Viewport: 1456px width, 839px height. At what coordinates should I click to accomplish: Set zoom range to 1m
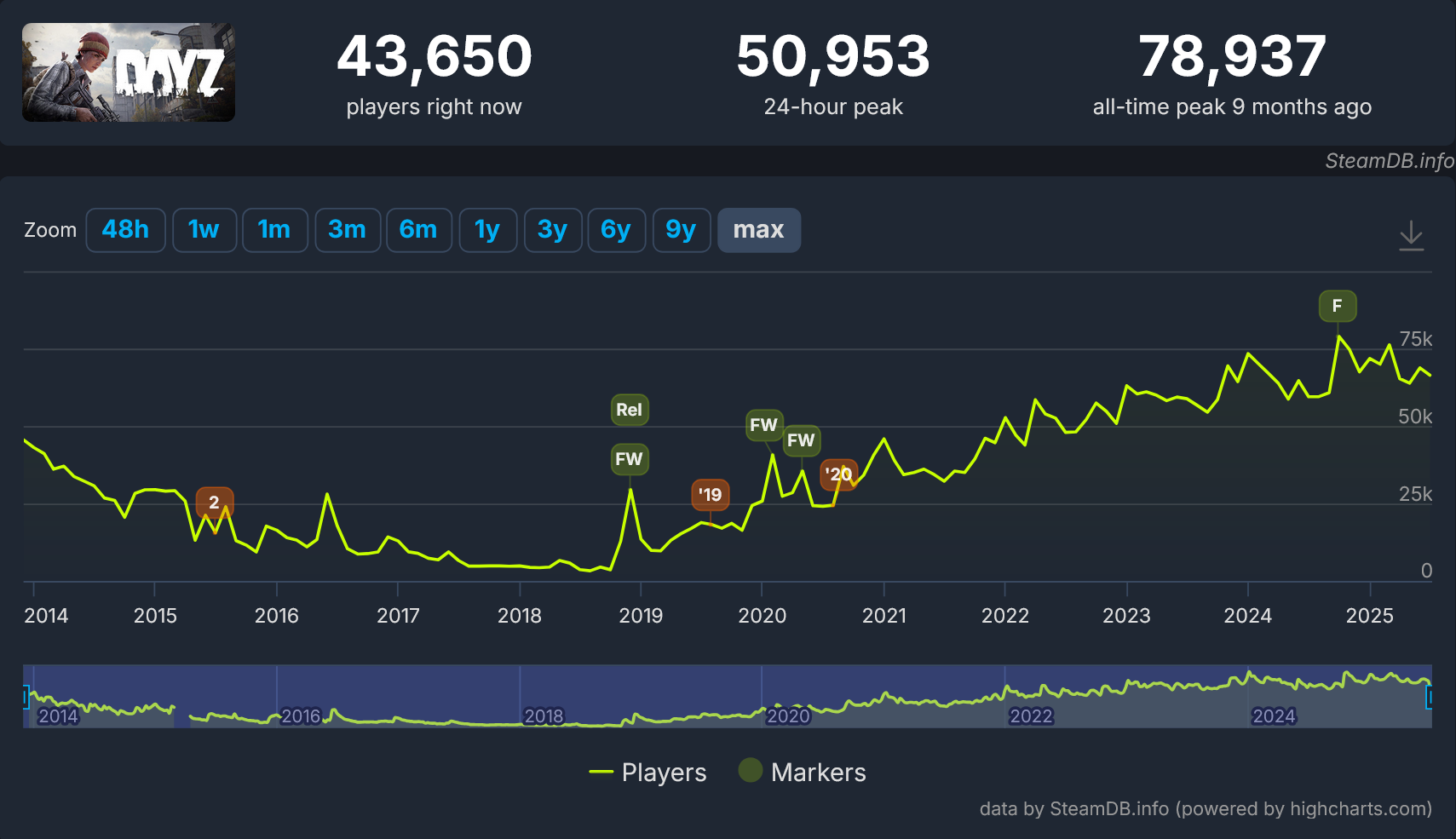274,230
